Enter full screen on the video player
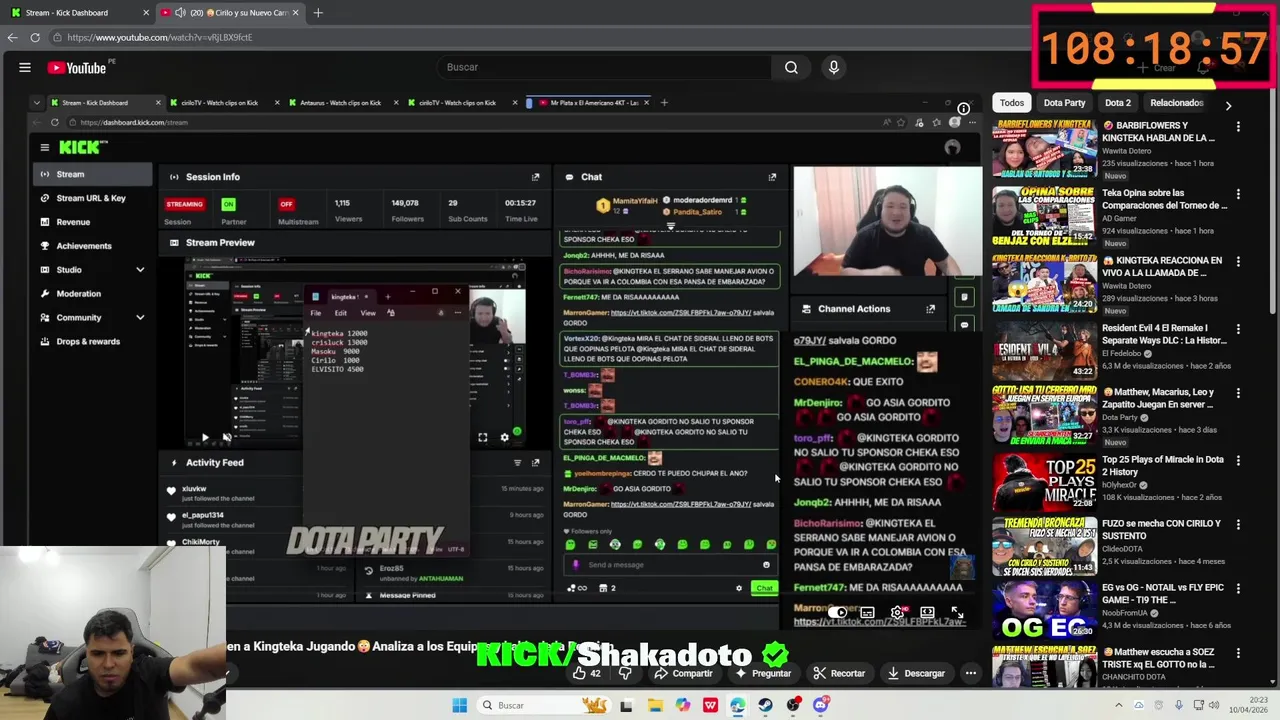The width and height of the screenshot is (1280, 720). pos(957,612)
